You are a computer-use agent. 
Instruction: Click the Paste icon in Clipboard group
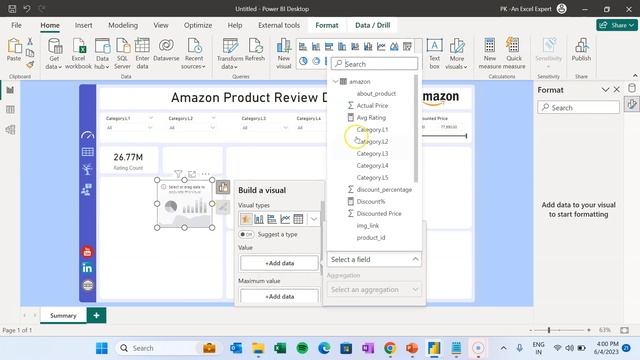(14, 50)
